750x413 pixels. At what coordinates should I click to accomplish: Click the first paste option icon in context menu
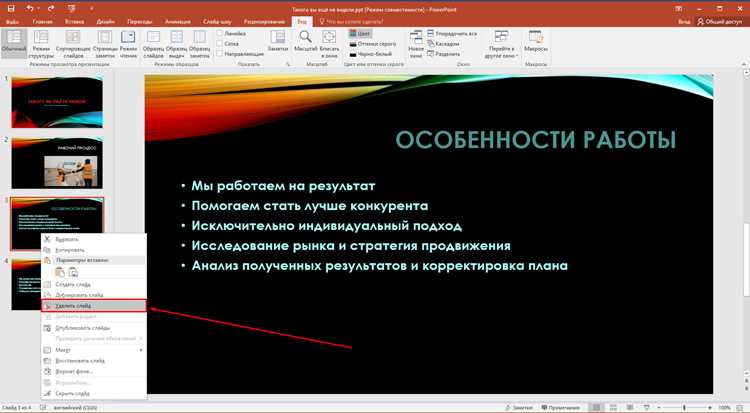tap(60, 272)
